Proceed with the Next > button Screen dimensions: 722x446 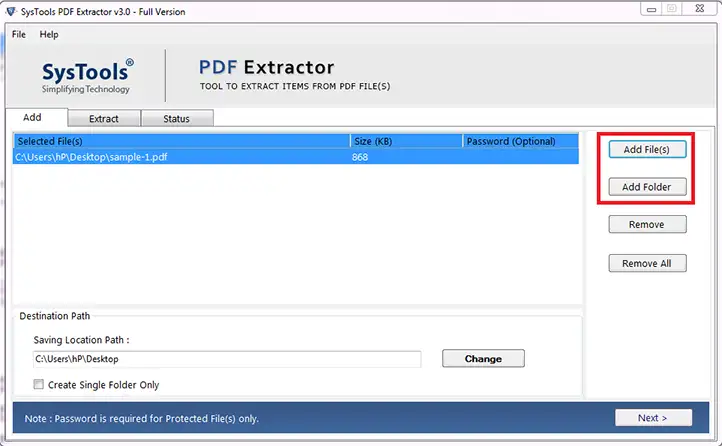click(653, 418)
